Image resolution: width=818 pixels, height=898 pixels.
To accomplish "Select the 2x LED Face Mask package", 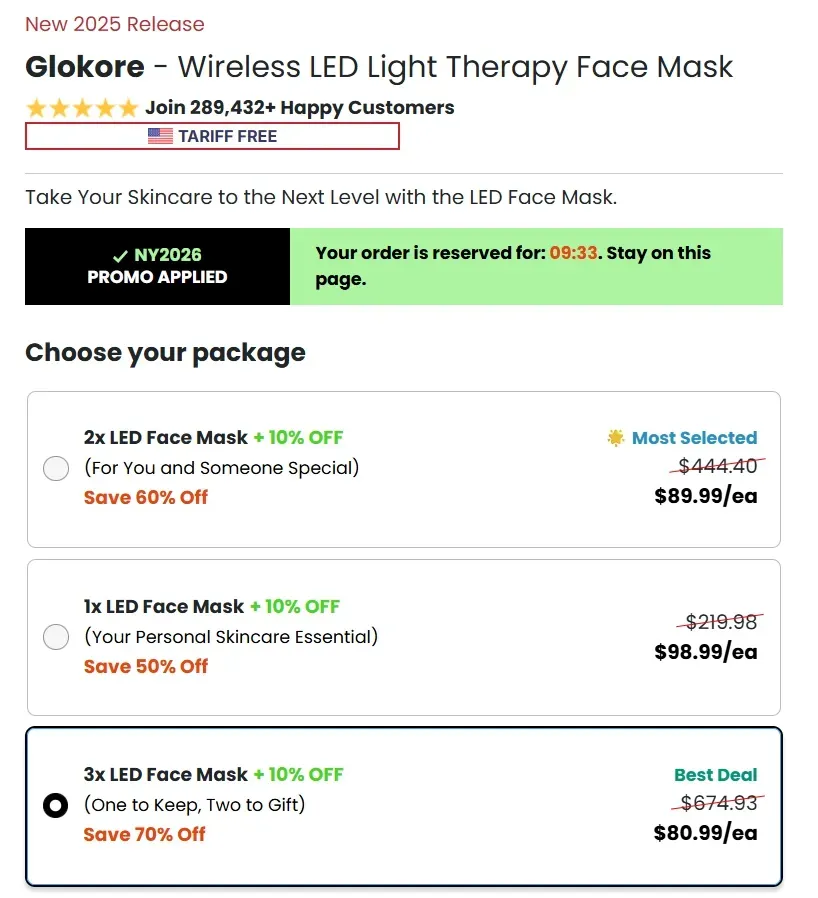I will click(56, 468).
